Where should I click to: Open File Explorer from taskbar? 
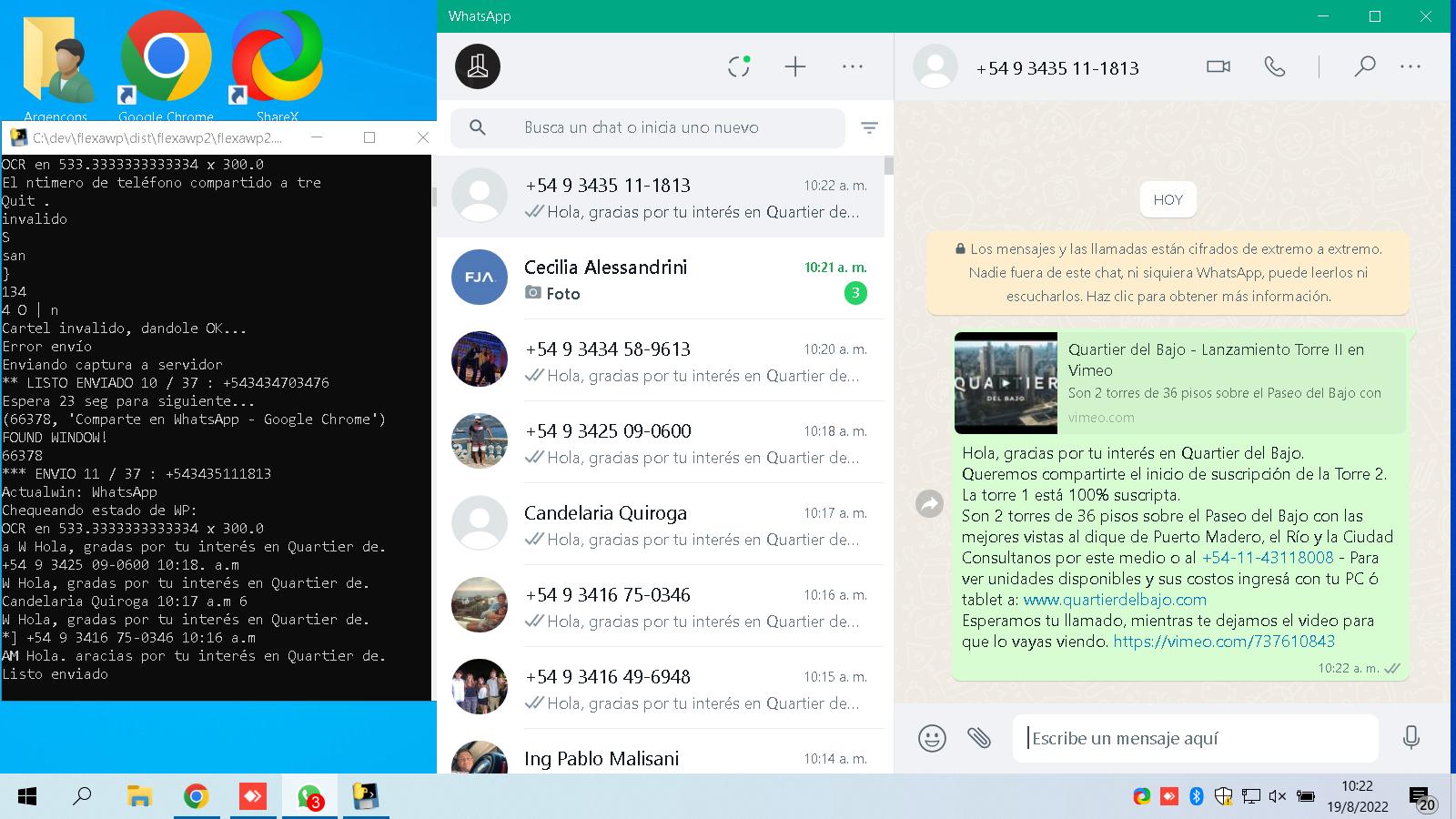[x=139, y=797]
